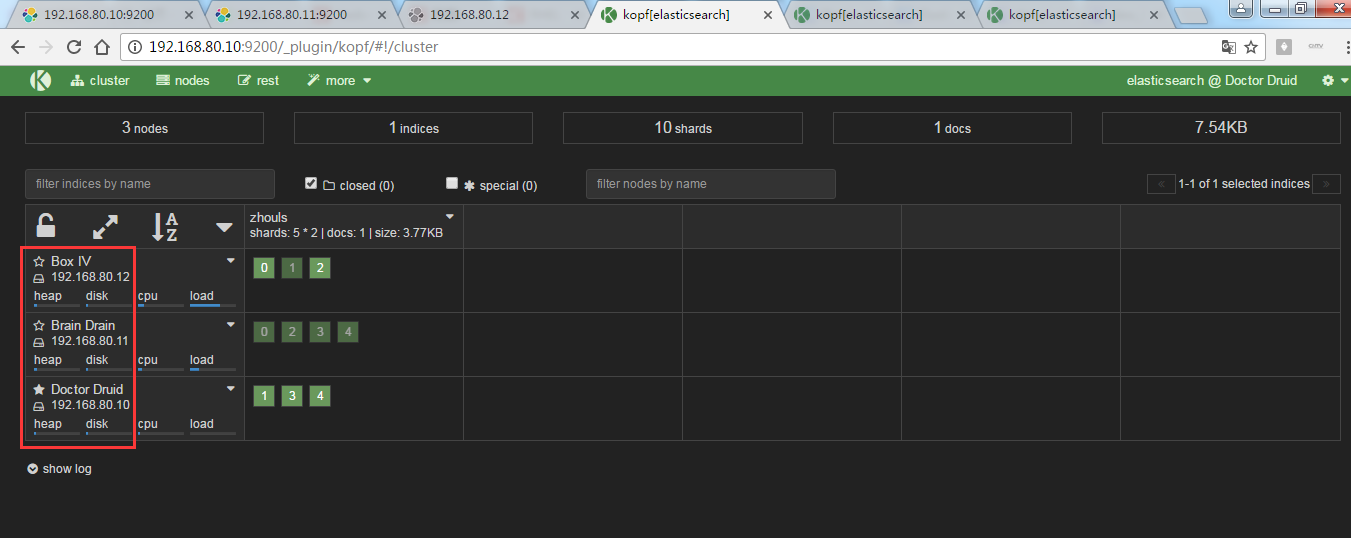Click the 3 nodes summary box
The width and height of the screenshot is (1351, 538).
click(144, 128)
